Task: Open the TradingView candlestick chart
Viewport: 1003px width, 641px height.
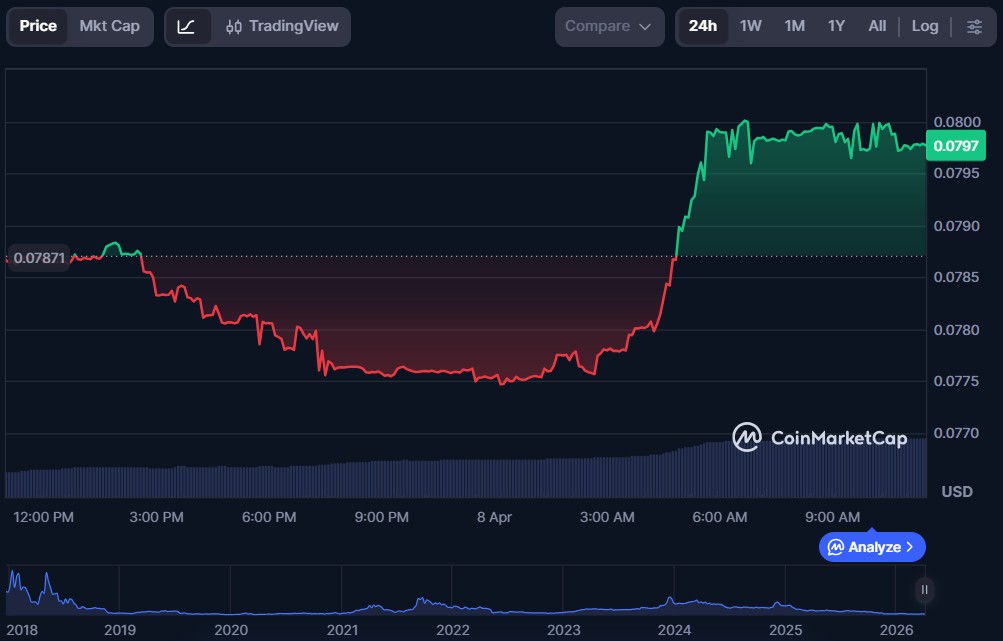Action: point(282,27)
